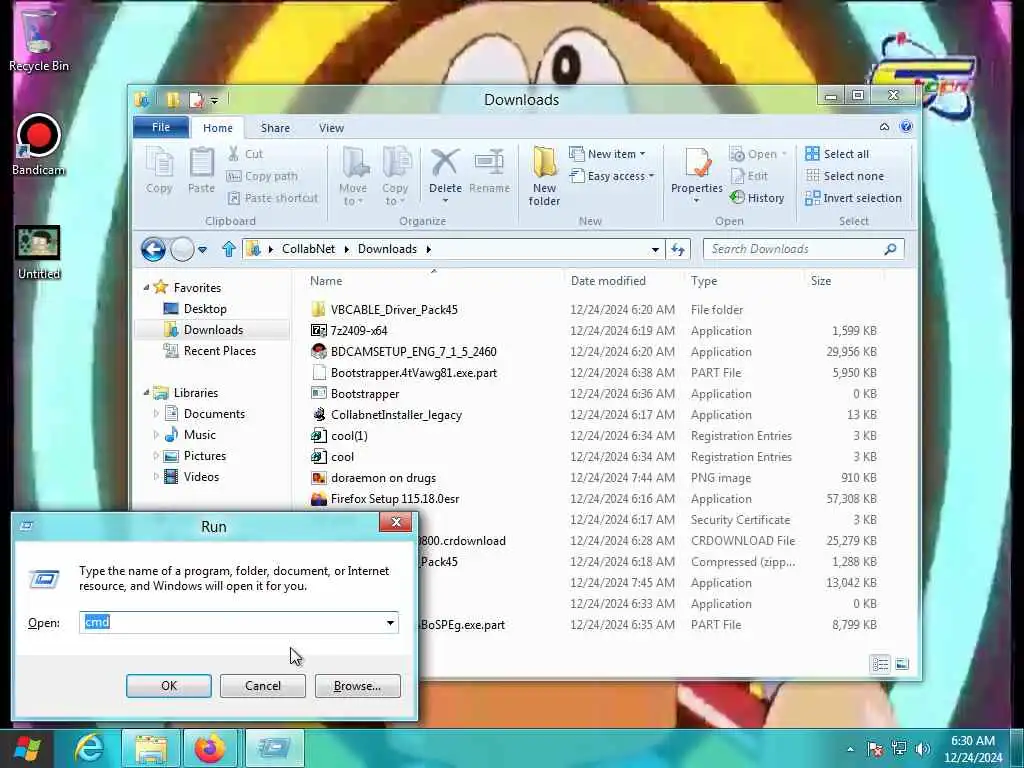
Task: Select the BDCAMSETUP_ENG_7_1_5_2460 file
Action: [413, 351]
